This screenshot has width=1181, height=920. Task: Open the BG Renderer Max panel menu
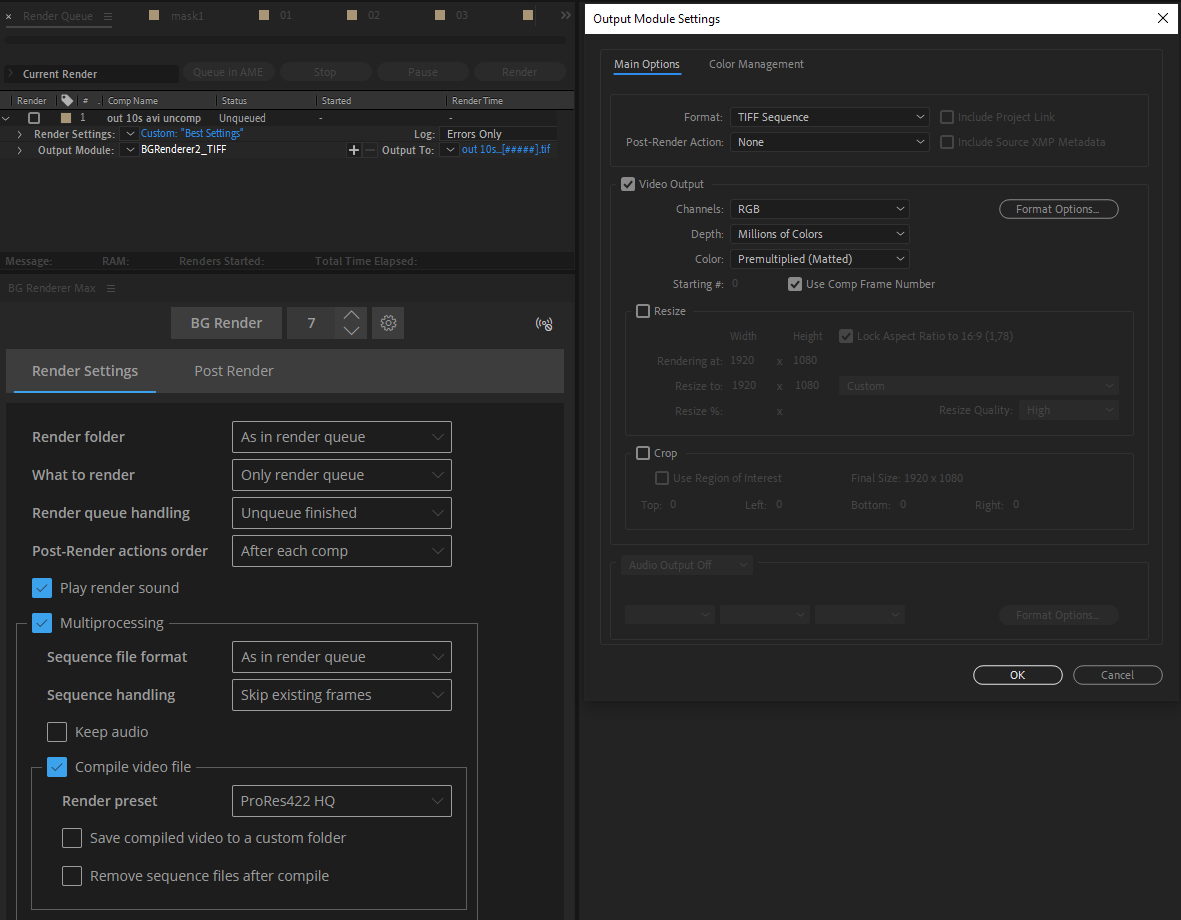[111, 289]
